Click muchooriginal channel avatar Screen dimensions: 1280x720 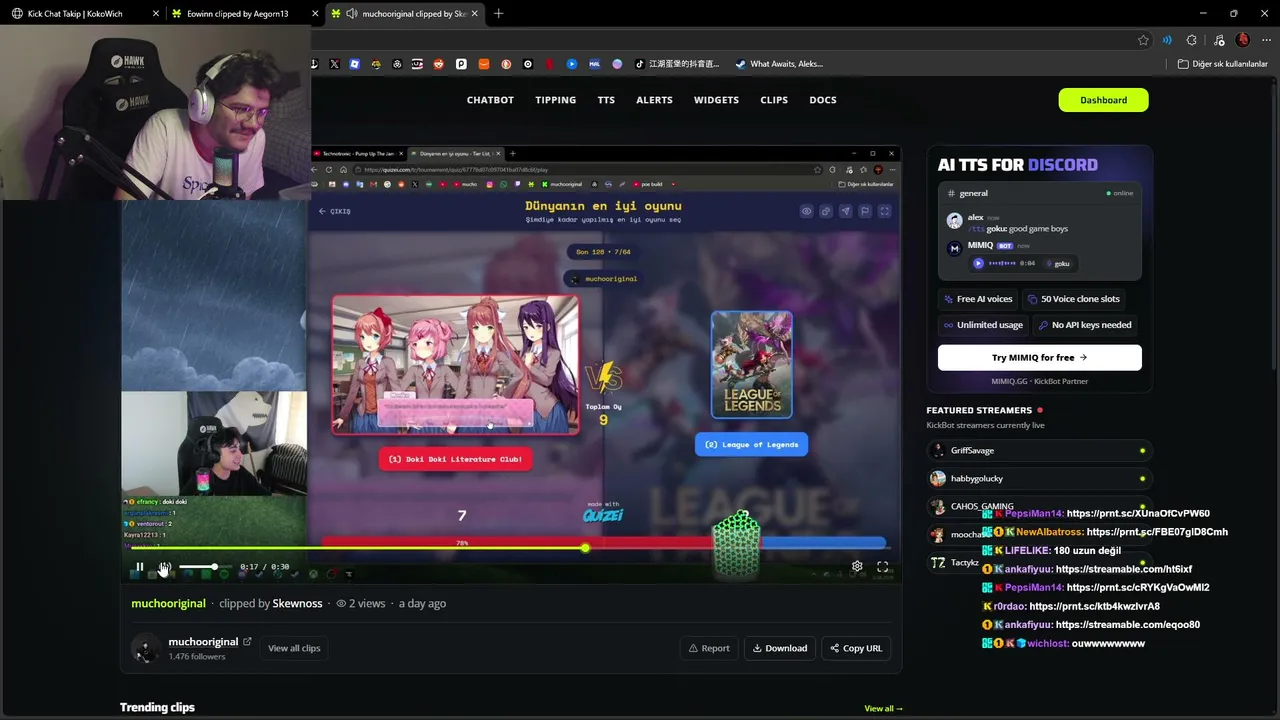(x=146, y=648)
